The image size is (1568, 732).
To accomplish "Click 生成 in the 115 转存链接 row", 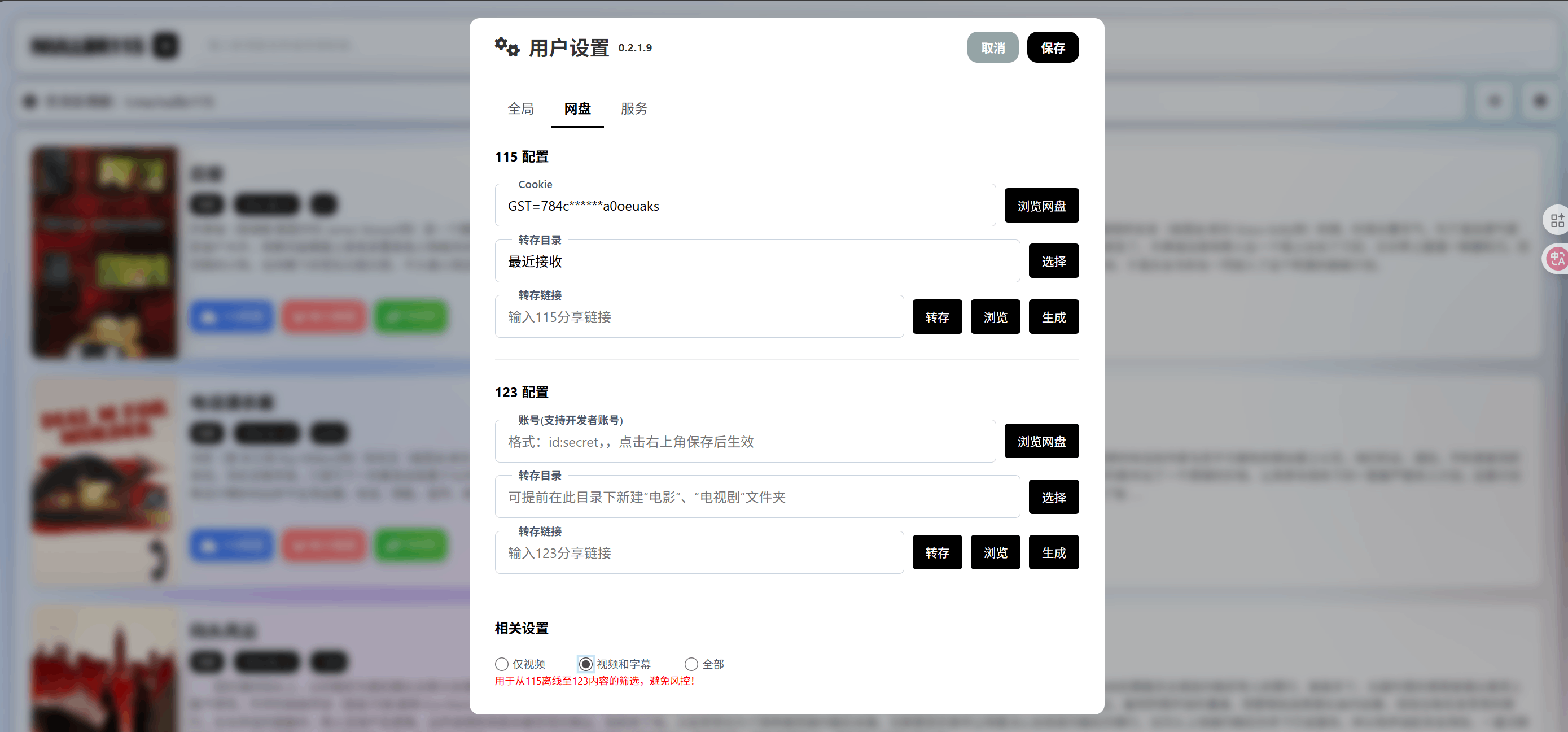I will point(1053,317).
